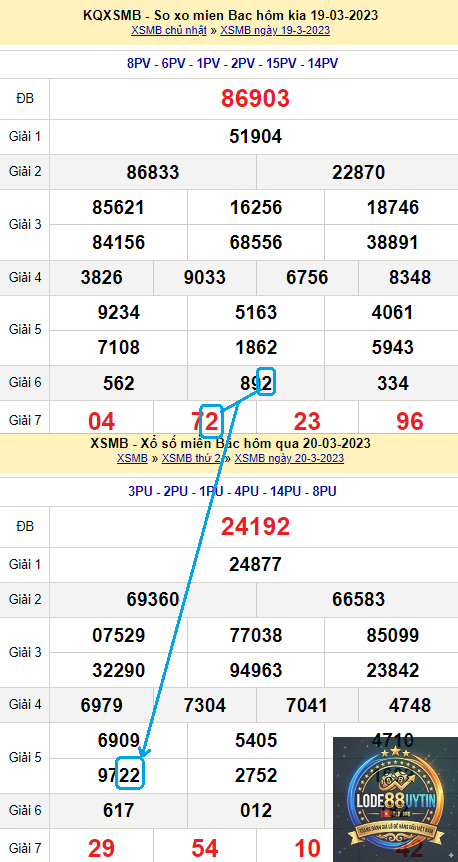Select the code line '3PU - 2PU - 1PU'
Viewport: 458px width, 862px height.
pos(232,491)
